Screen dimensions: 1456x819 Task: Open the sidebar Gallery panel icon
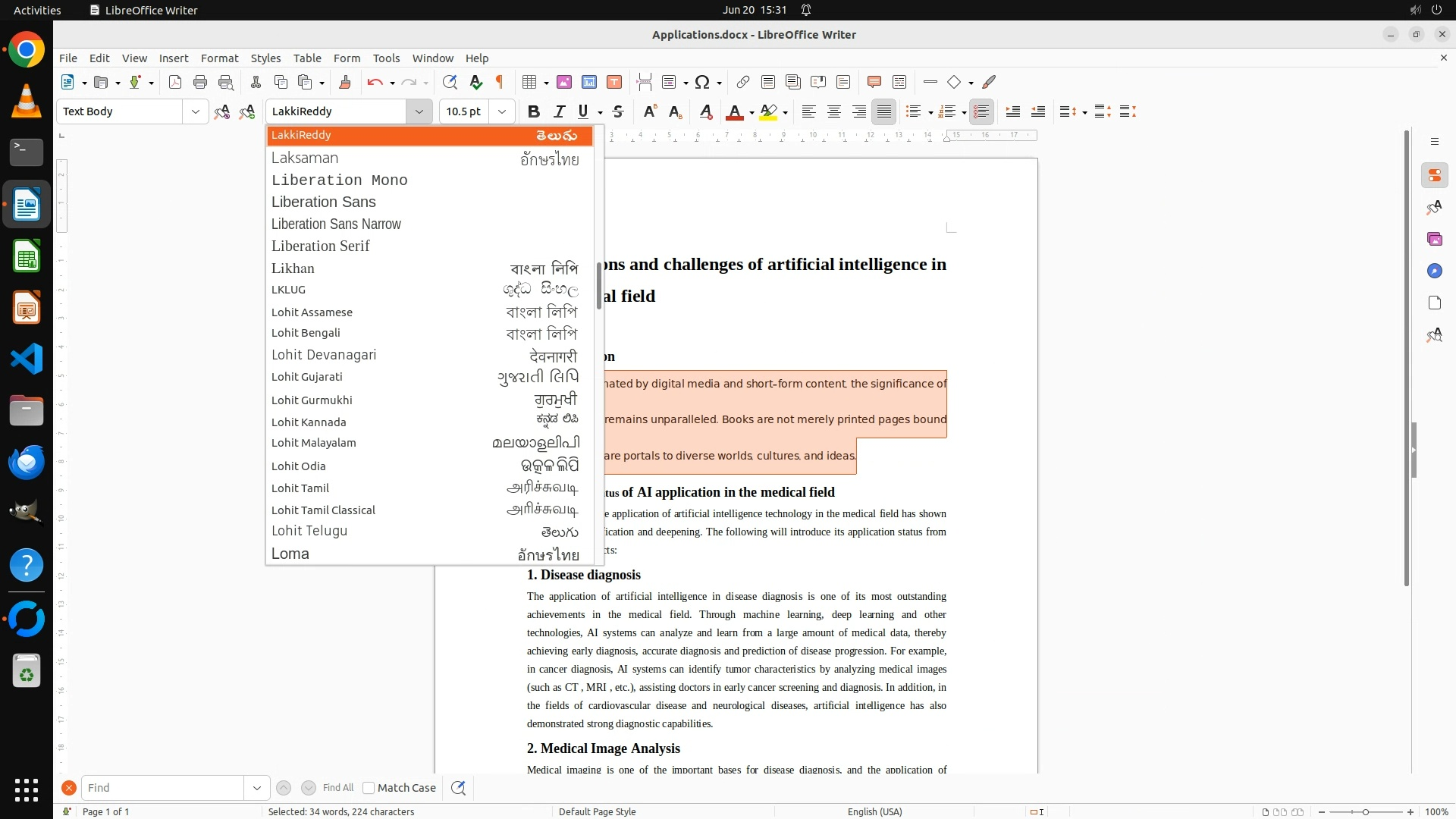click(x=1434, y=240)
